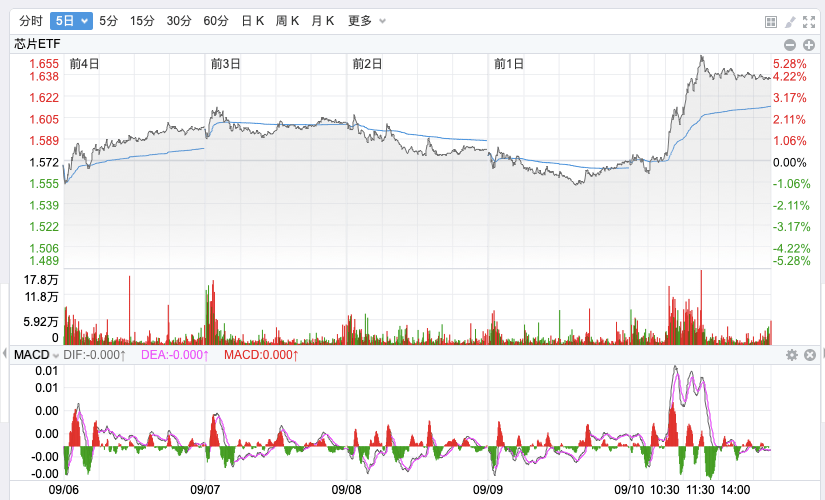Select the 5分 interval tab

tap(108, 21)
